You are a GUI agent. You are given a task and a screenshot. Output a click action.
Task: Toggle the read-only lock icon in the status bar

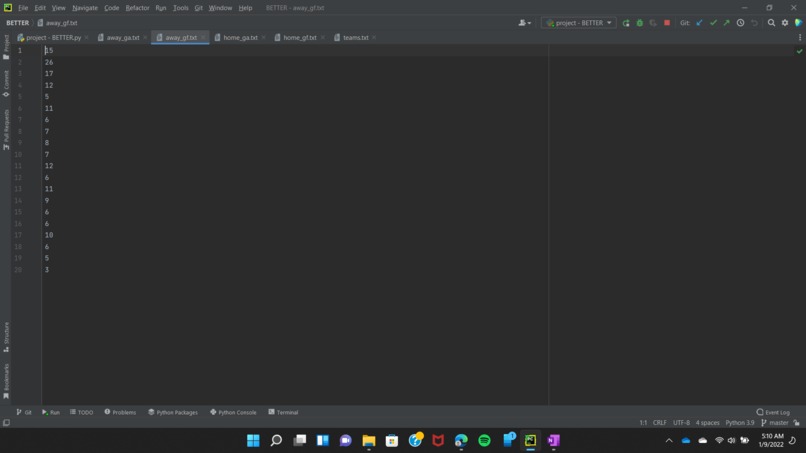pos(797,423)
